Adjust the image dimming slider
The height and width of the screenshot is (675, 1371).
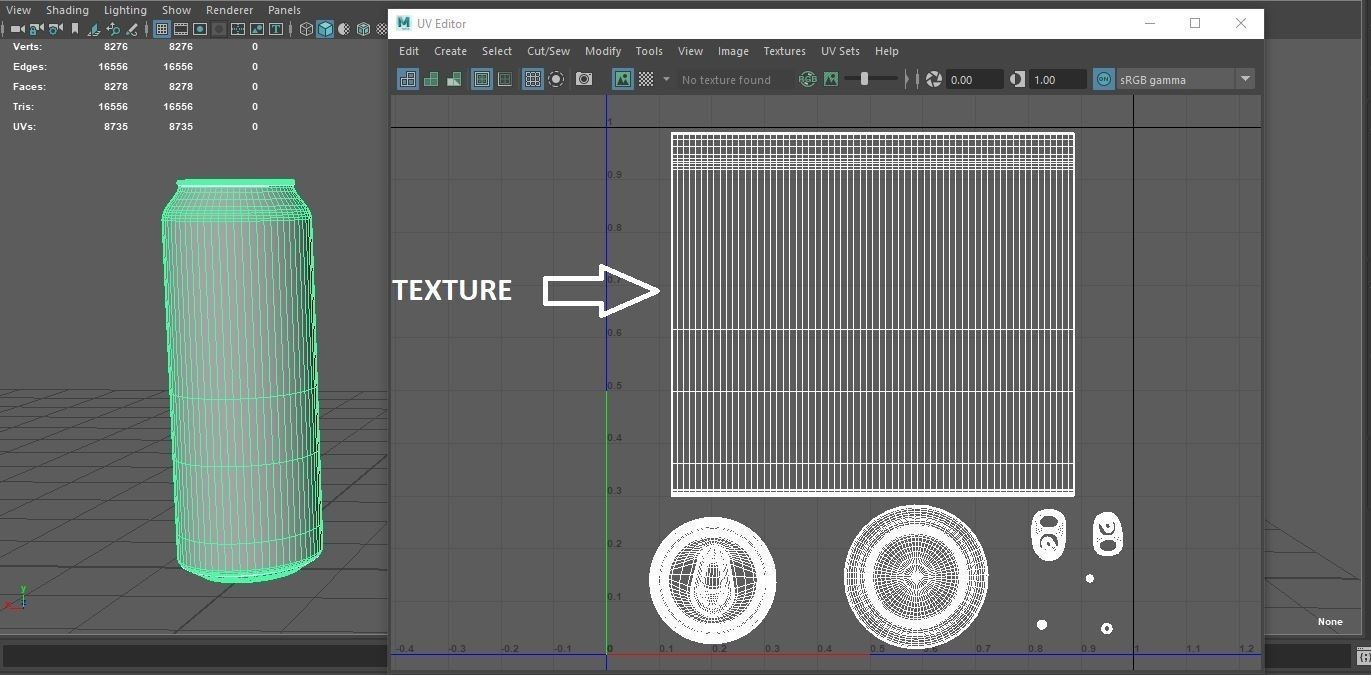pyautogui.click(x=872, y=79)
